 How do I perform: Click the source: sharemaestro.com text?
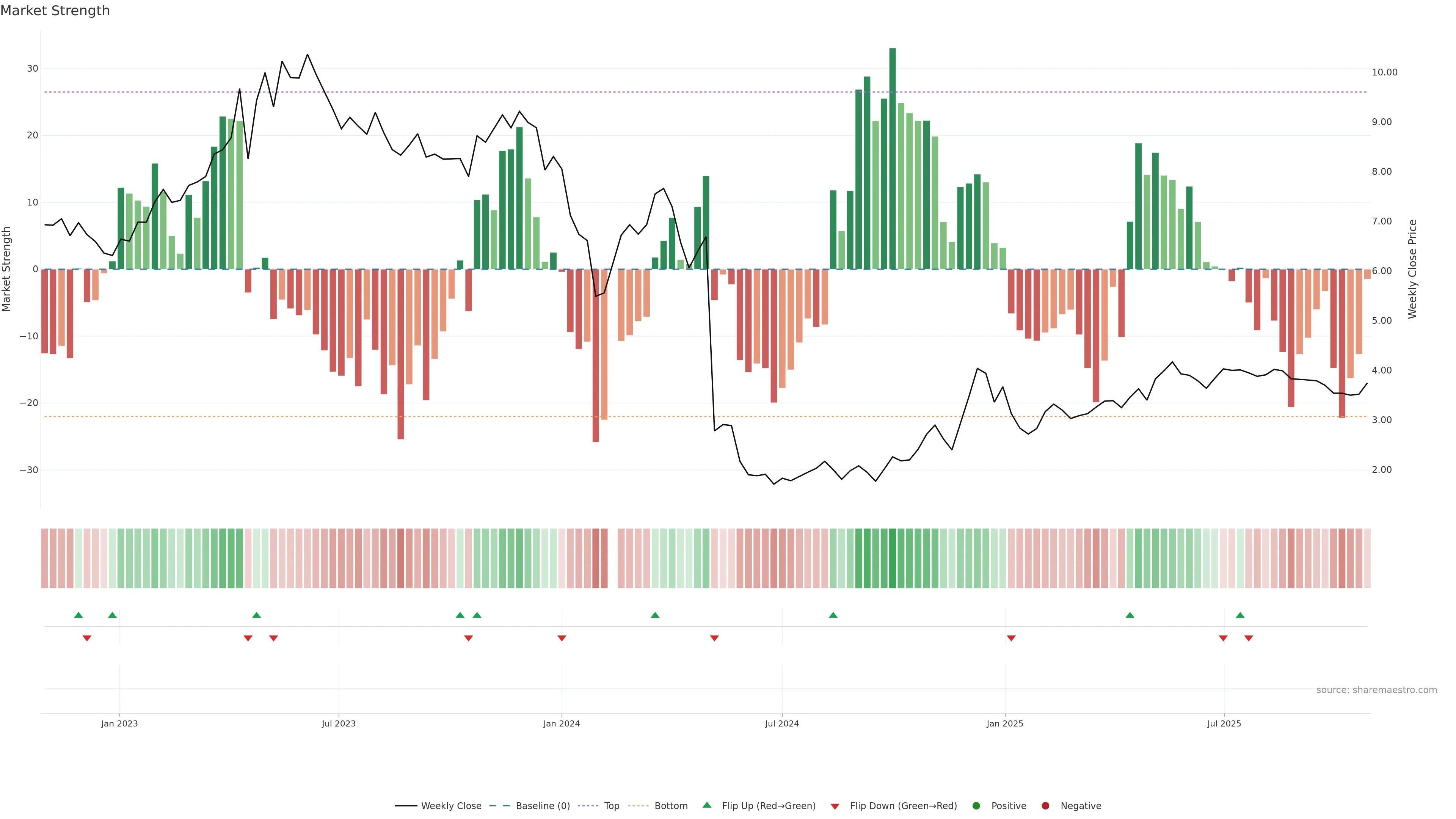(1376, 690)
